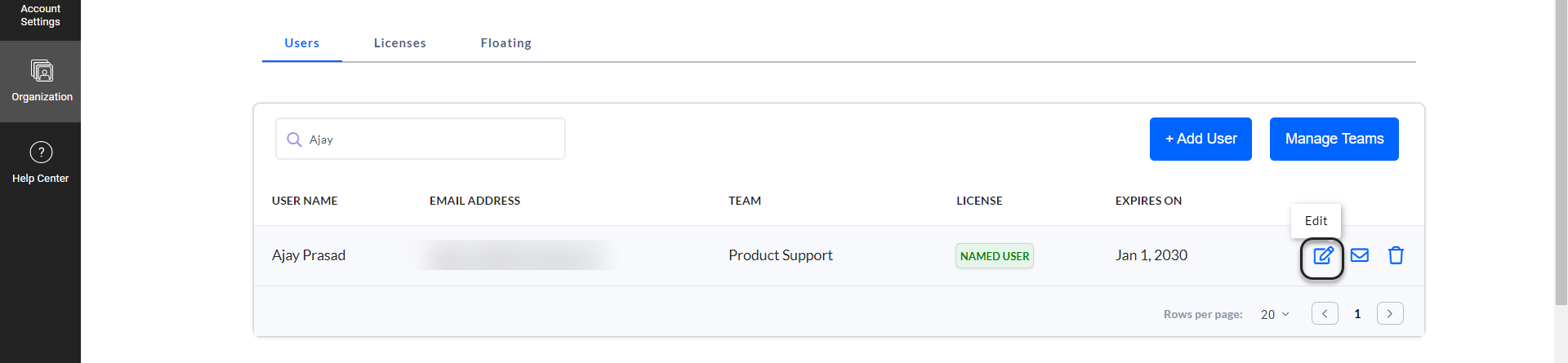This screenshot has height=363, width=1568.
Task: Open the Help Center question mark icon
Action: click(x=41, y=153)
